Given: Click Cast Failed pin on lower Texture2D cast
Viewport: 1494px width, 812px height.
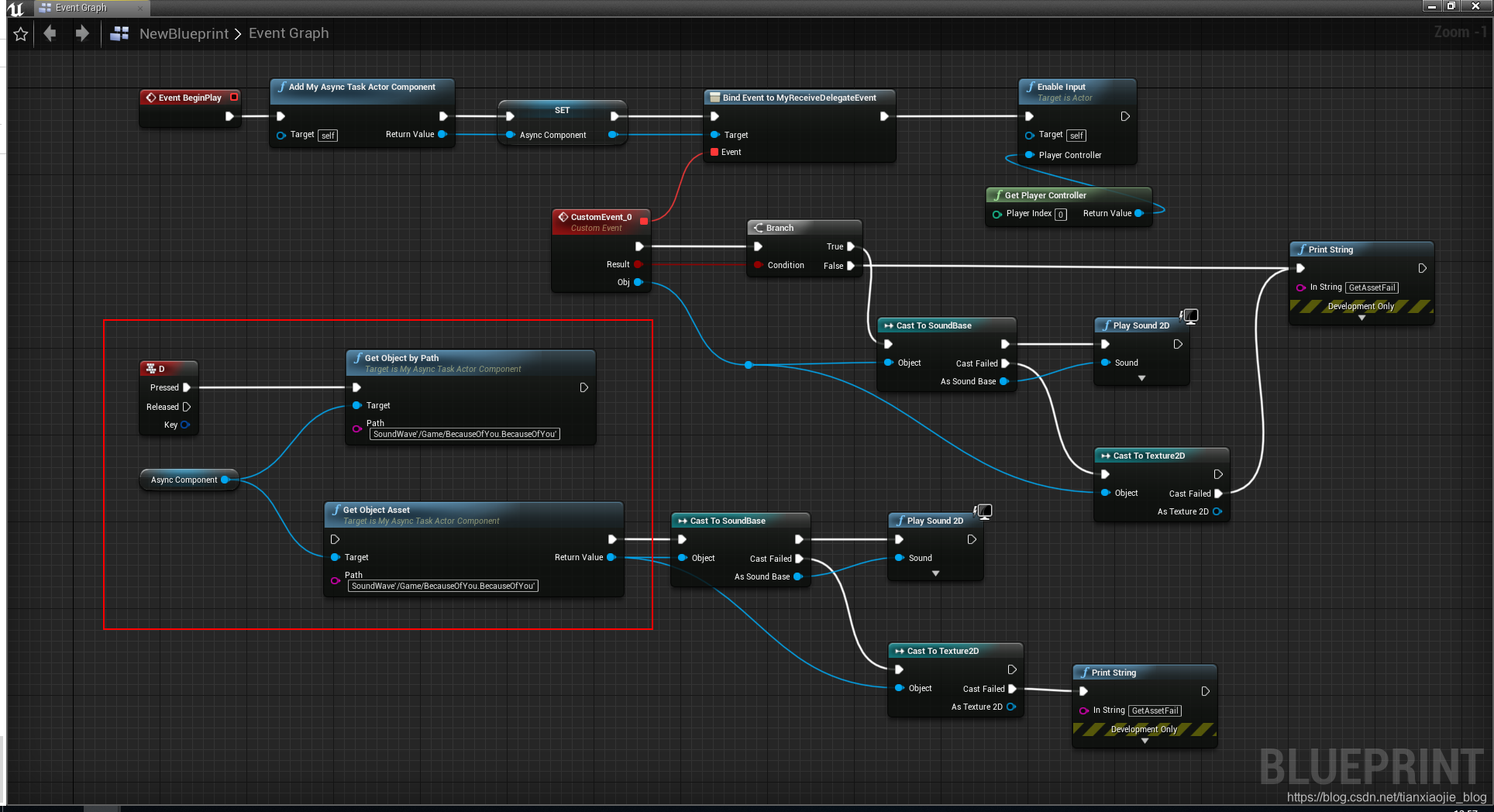Looking at the screenshot, I should [x=1012, y=689].
